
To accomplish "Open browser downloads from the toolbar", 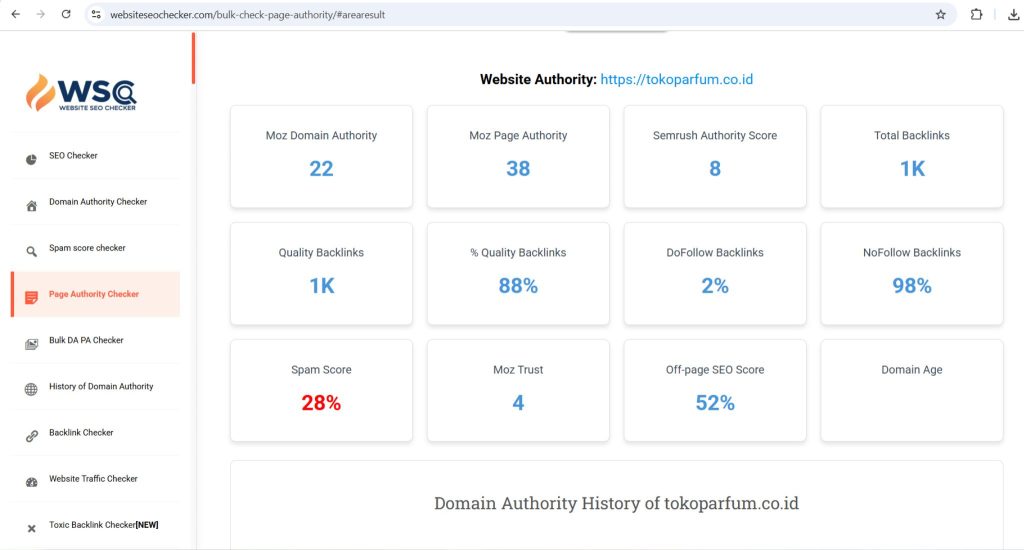I will 1012,15.
